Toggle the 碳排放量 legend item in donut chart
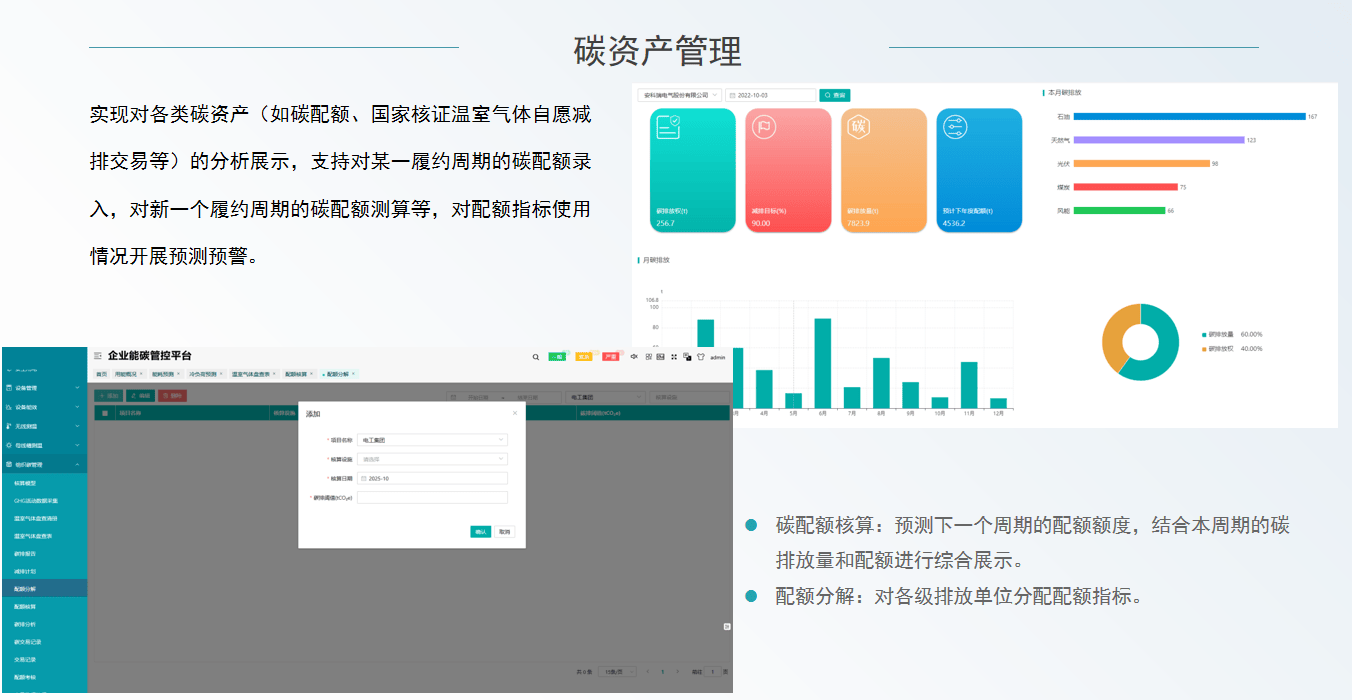1352x700 pixels. click(1220, 334)
